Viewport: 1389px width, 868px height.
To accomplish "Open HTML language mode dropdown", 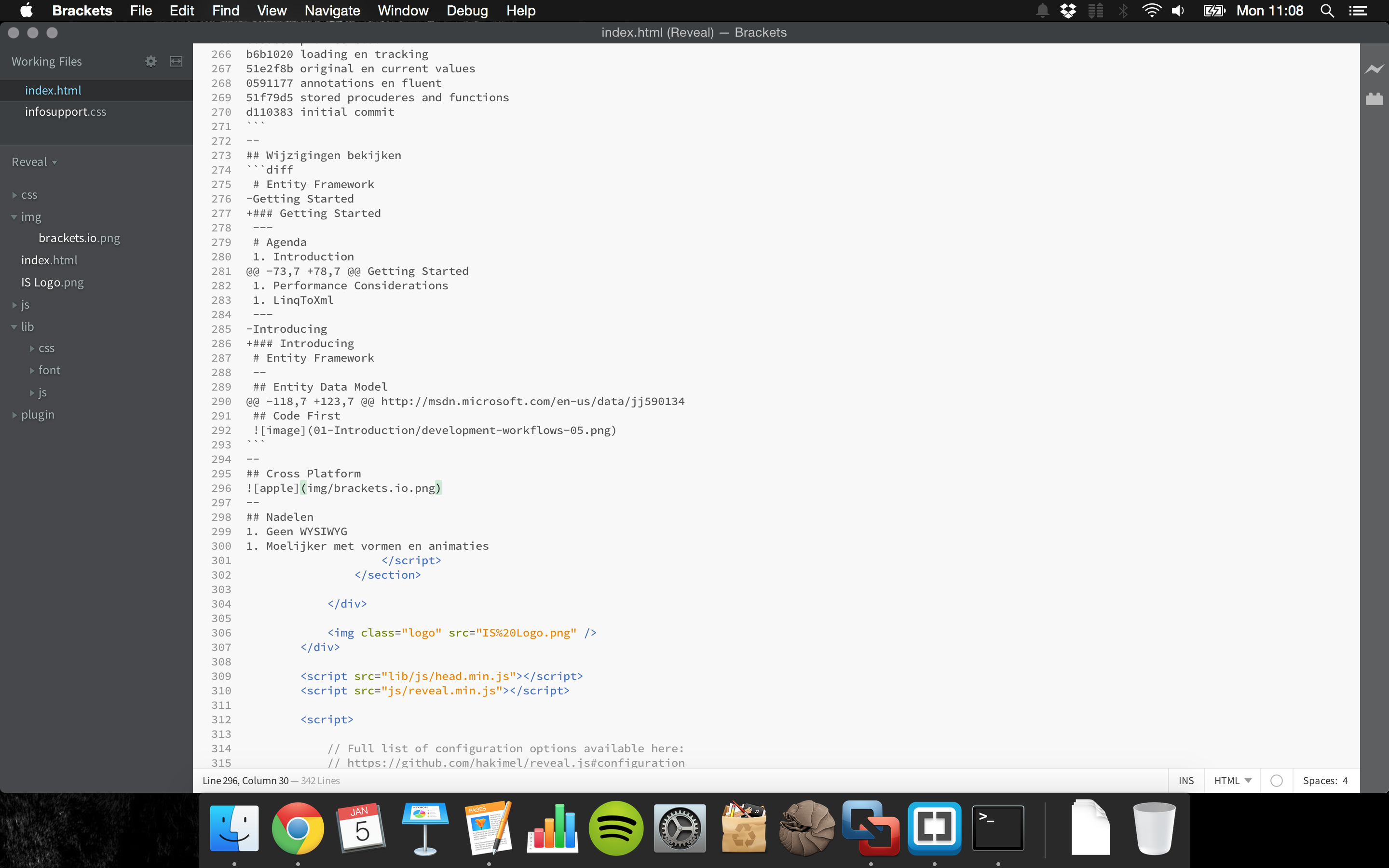I will click(x=1232, y=780).
